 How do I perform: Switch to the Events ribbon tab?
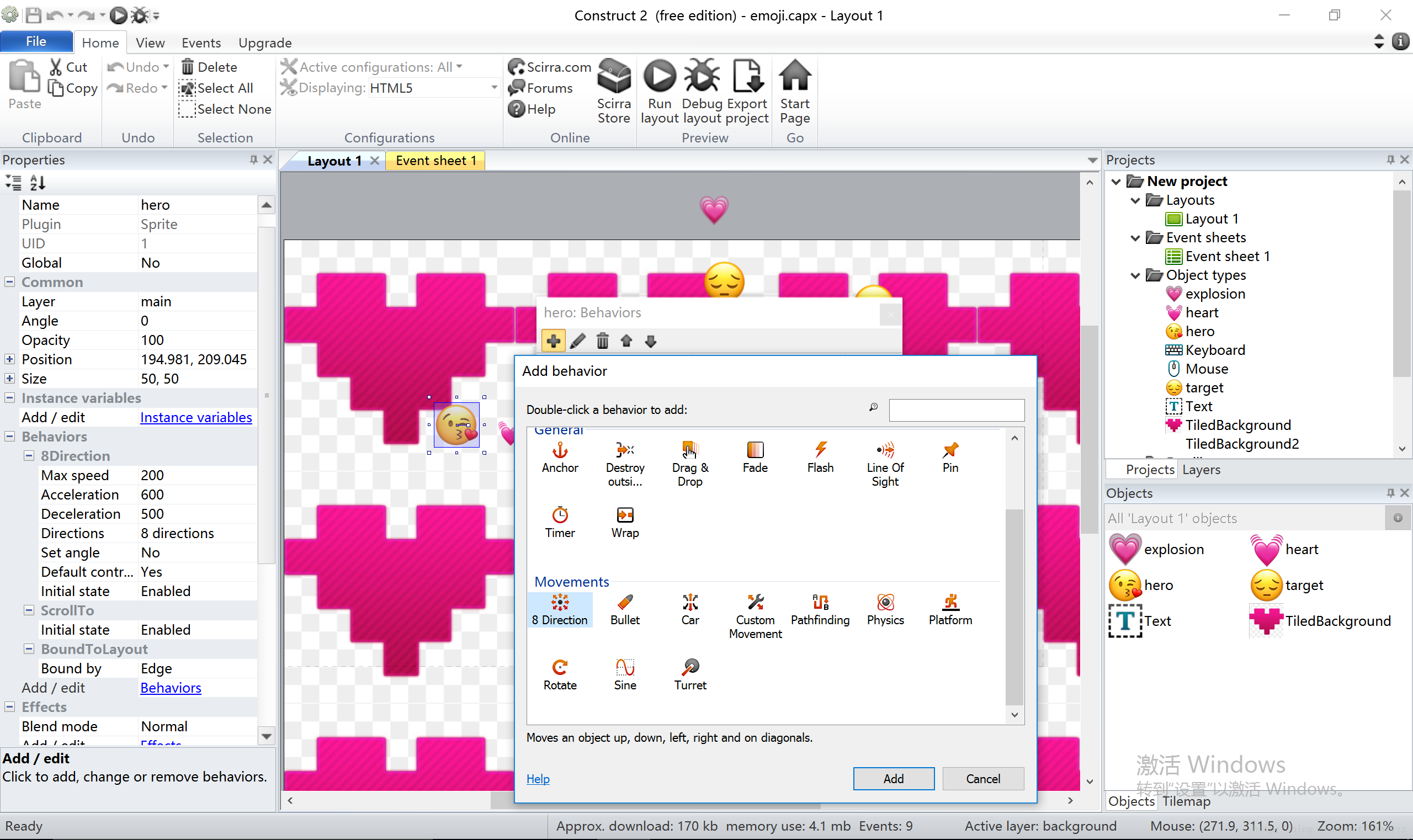(201, 42)
